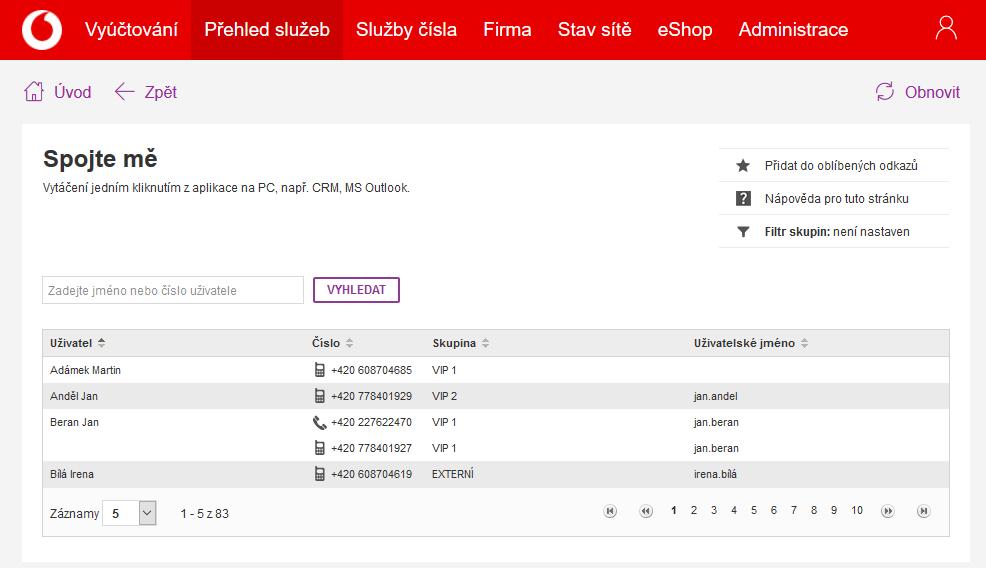This screenshot has width=986, height=568.
Task: Go to page 7 of results
Action: (794, 510)
